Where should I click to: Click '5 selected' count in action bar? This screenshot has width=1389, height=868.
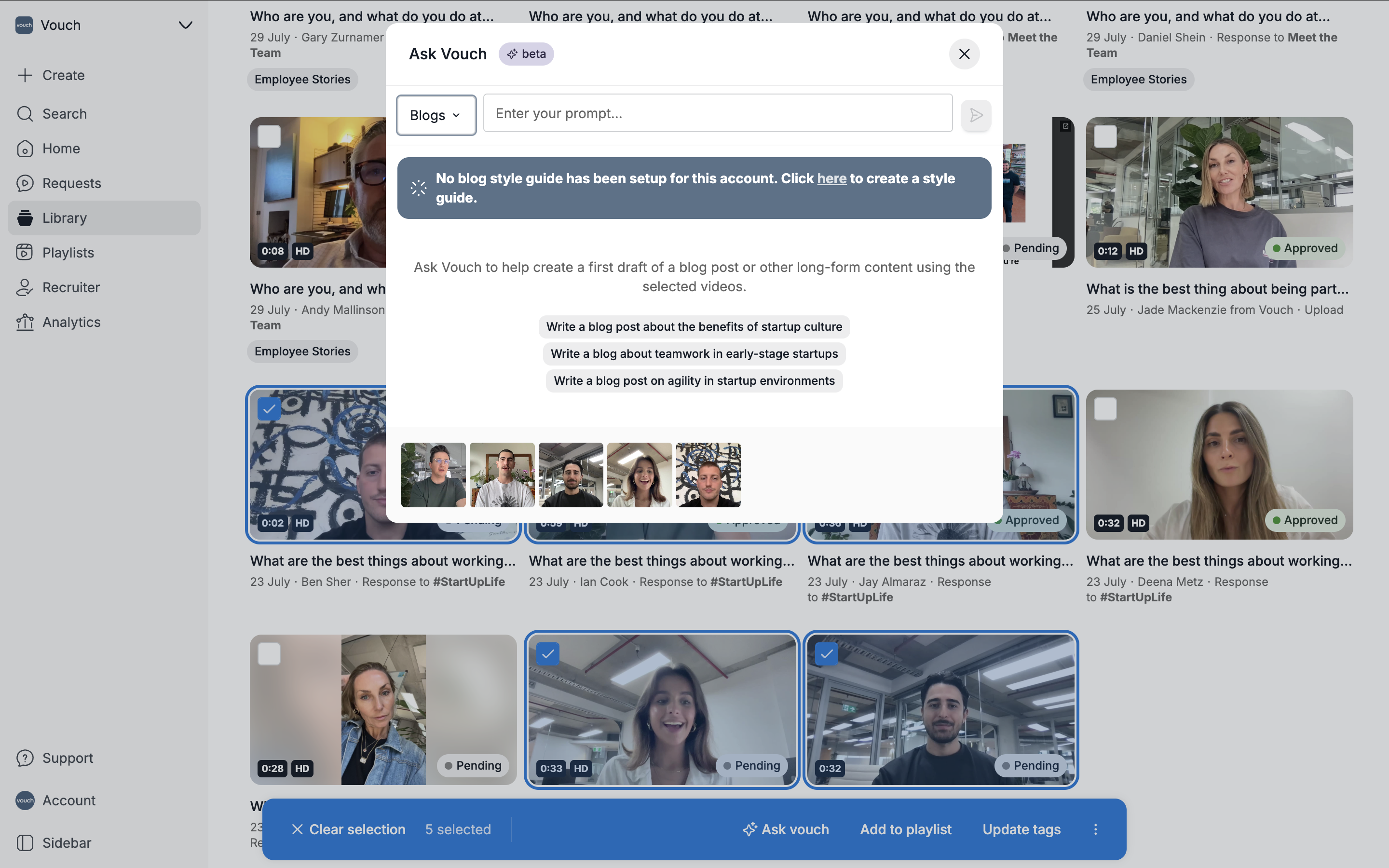tap(458, 829)
